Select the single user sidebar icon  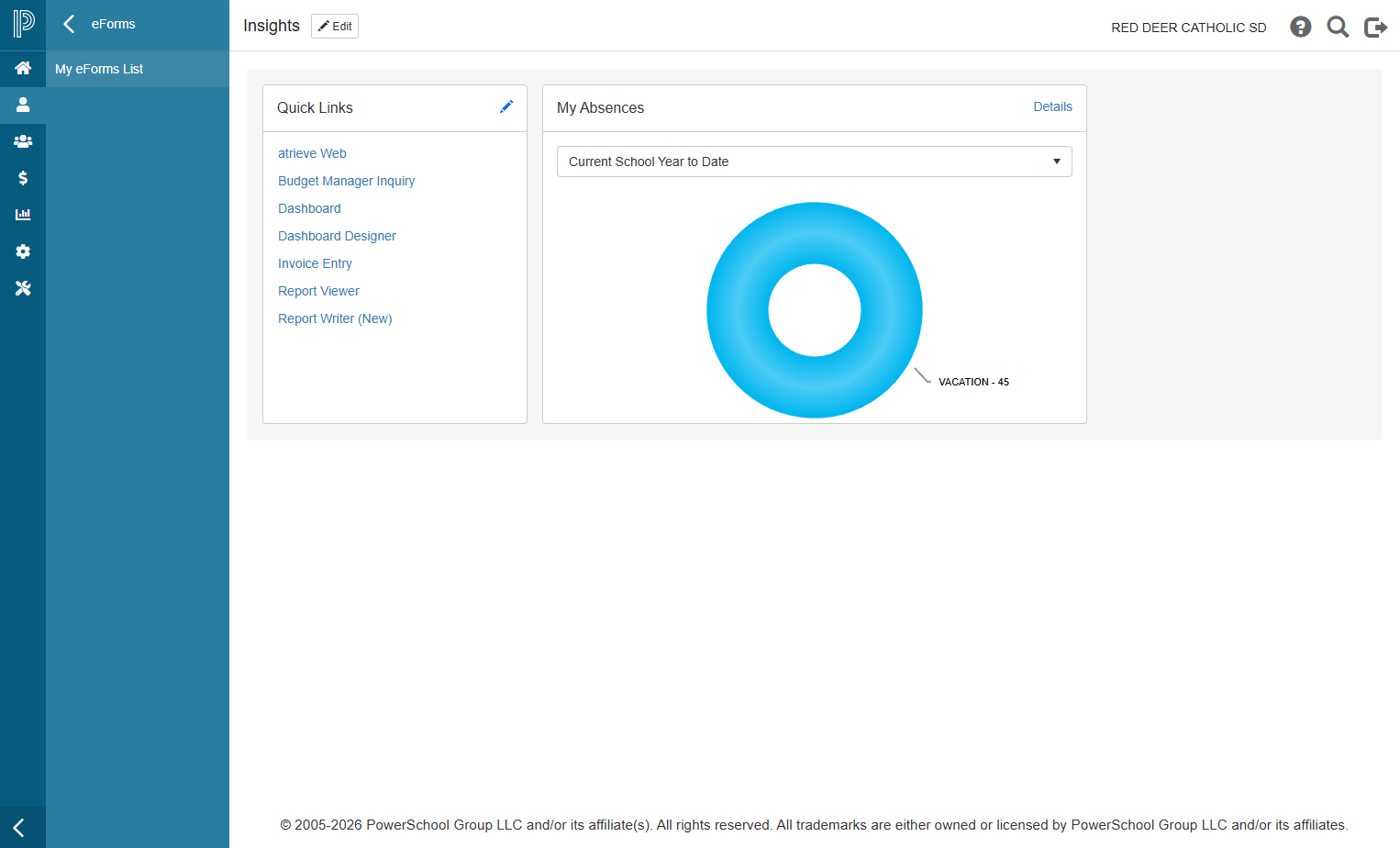[x=23, y=105]
